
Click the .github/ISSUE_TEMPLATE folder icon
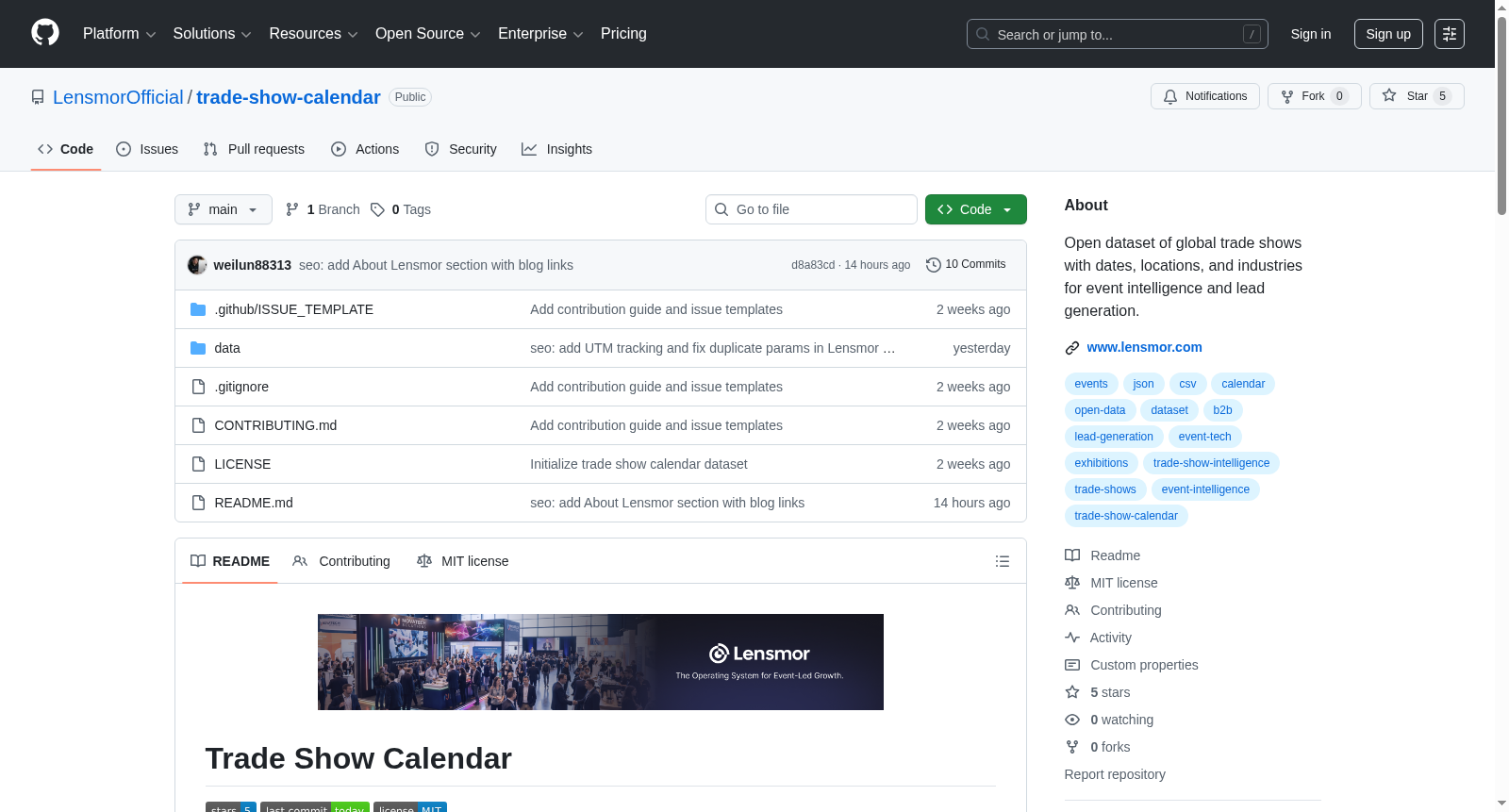click(198, 309)
